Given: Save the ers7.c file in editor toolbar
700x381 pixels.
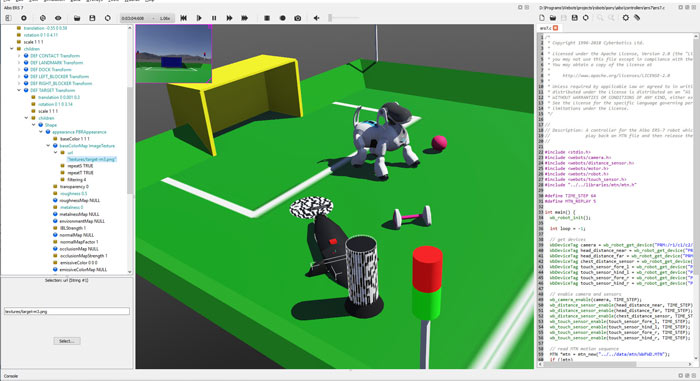Looking at the screenshot, I should 575,18.
